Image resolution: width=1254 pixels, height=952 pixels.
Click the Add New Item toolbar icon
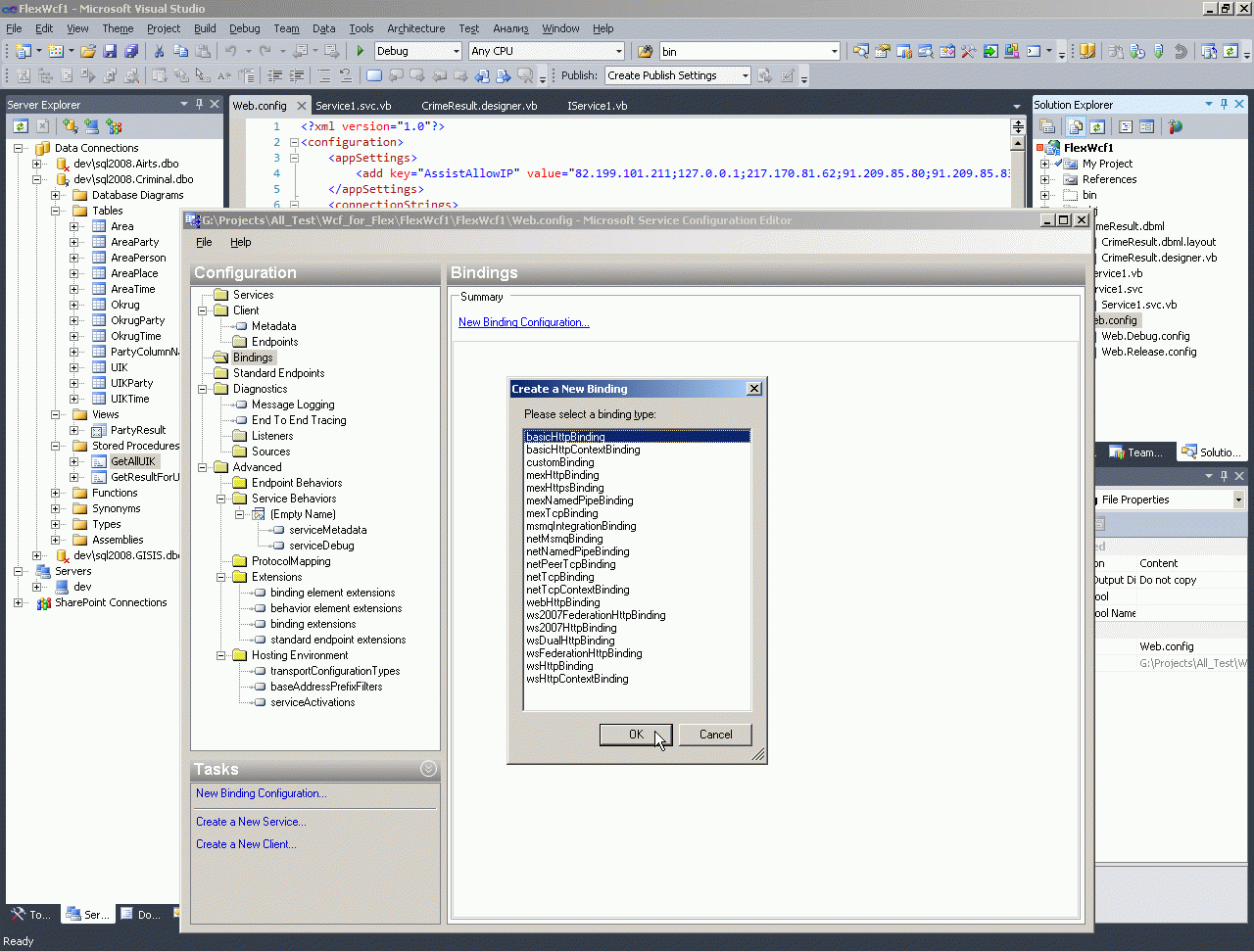(56, 51)
